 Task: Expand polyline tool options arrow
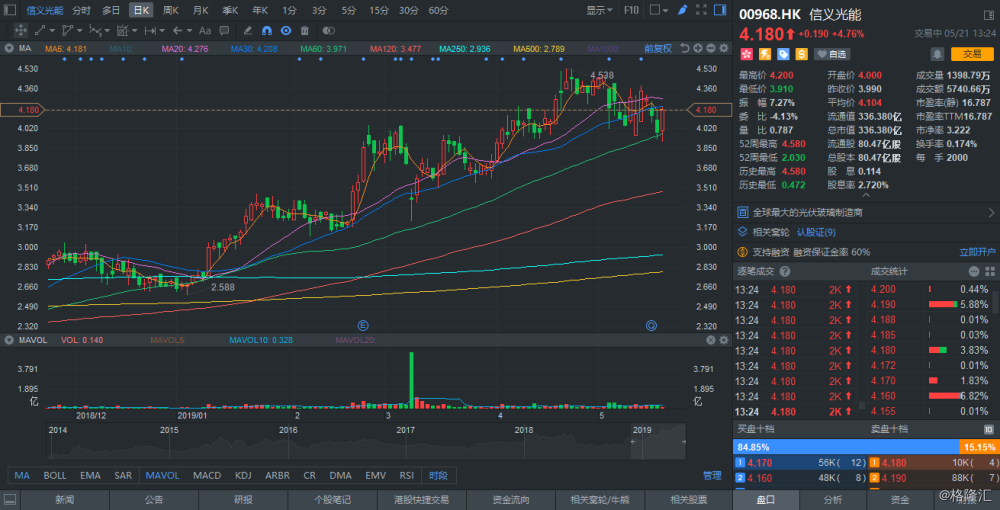coord(80,30)
